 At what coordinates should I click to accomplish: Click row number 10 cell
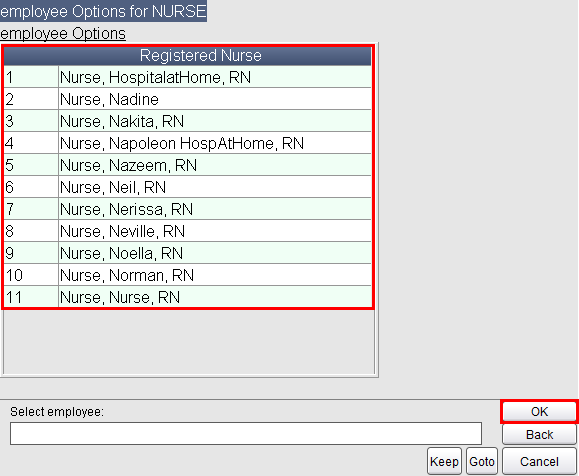tap(31, 275)
